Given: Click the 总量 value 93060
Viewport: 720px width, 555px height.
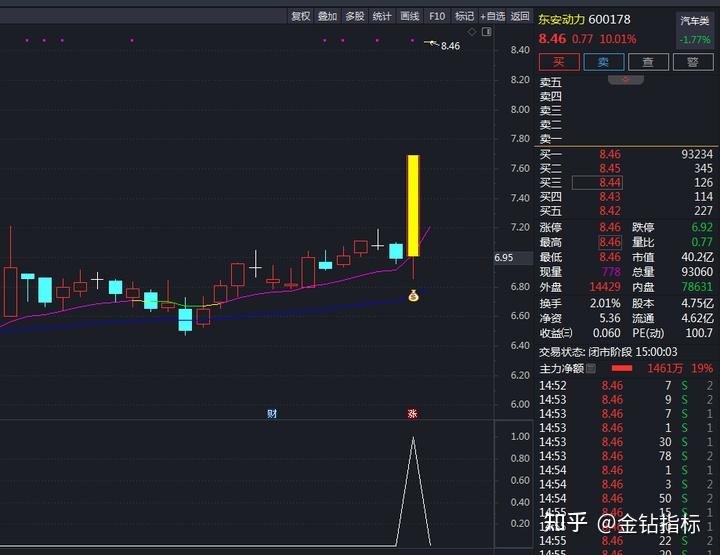Looking at the screenshot, I should (697, 272).
